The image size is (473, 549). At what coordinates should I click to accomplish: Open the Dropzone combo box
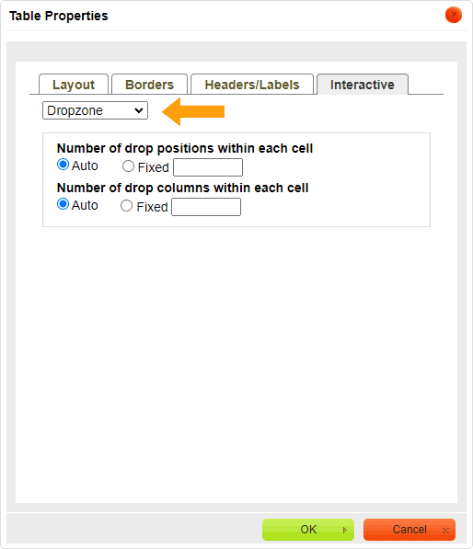(95, 111)
